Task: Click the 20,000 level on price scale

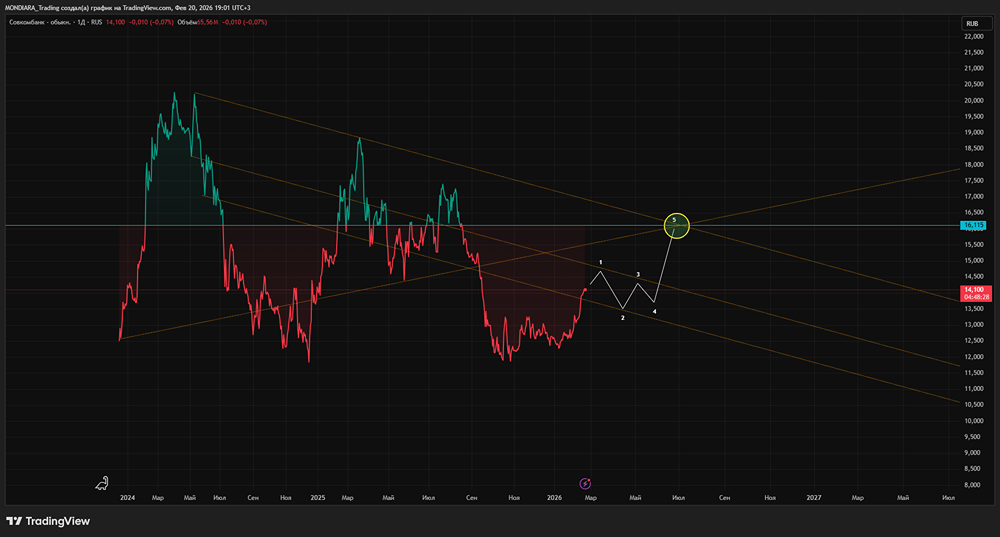Action: click(972, 100)
